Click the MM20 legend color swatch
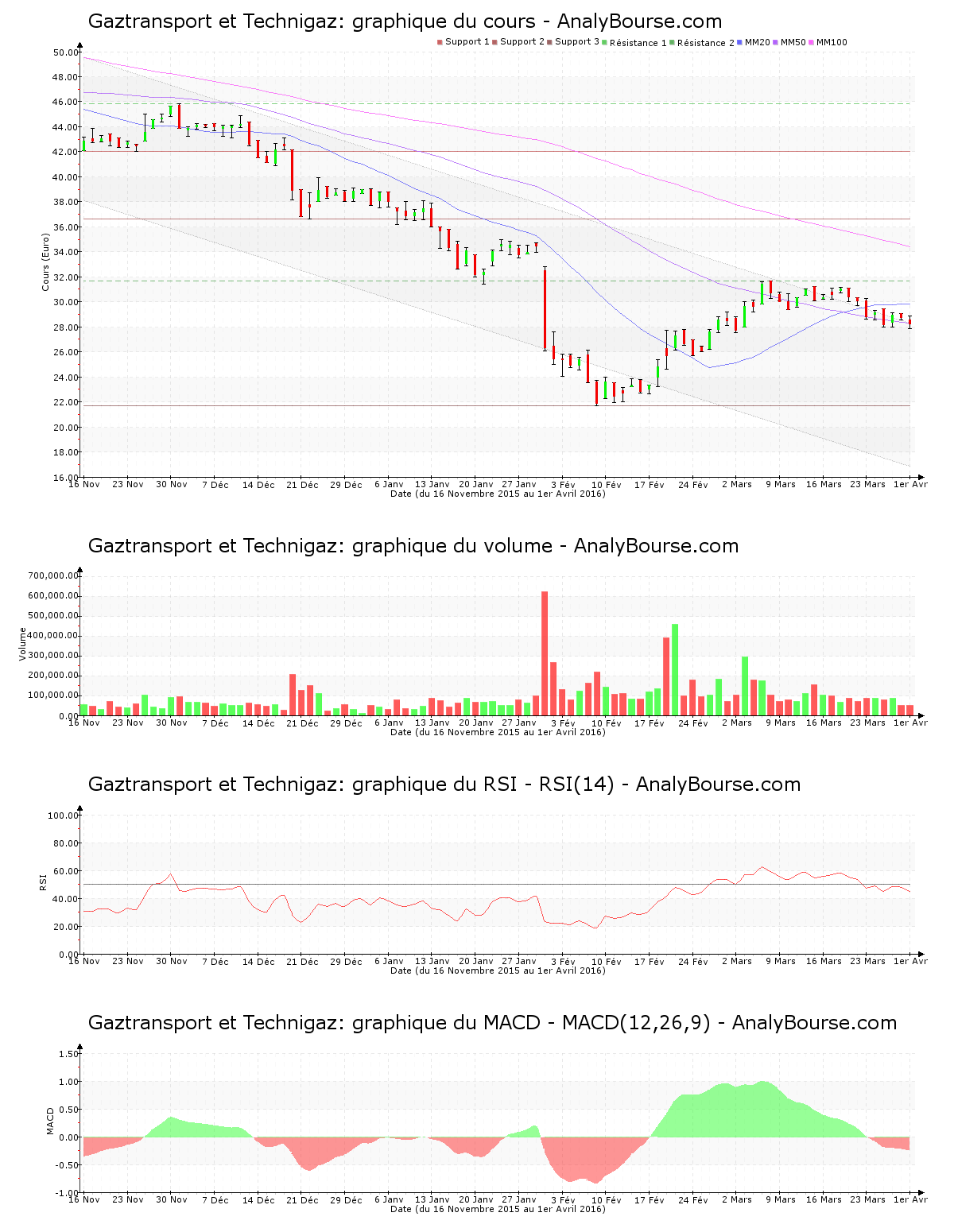 coord(740,42)
